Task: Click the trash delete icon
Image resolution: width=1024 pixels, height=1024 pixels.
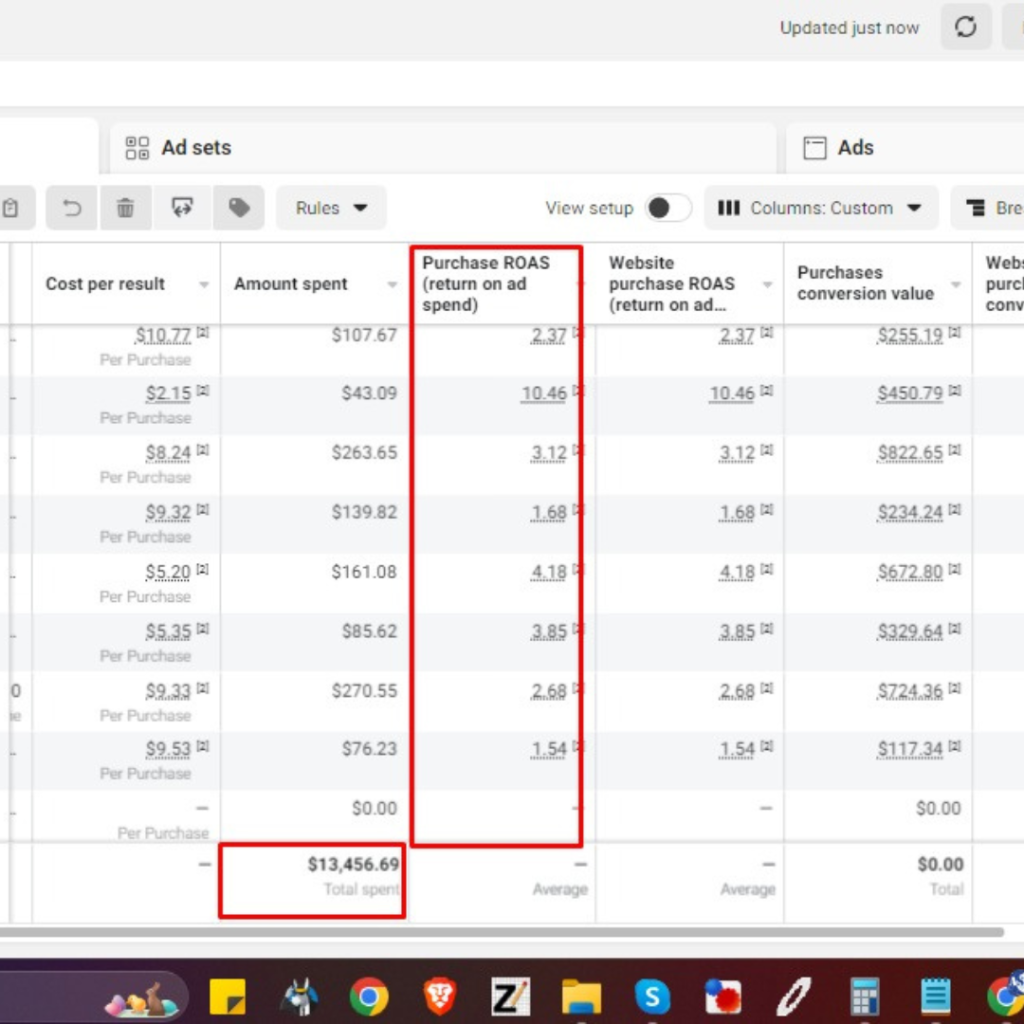Action: (125, 208)
